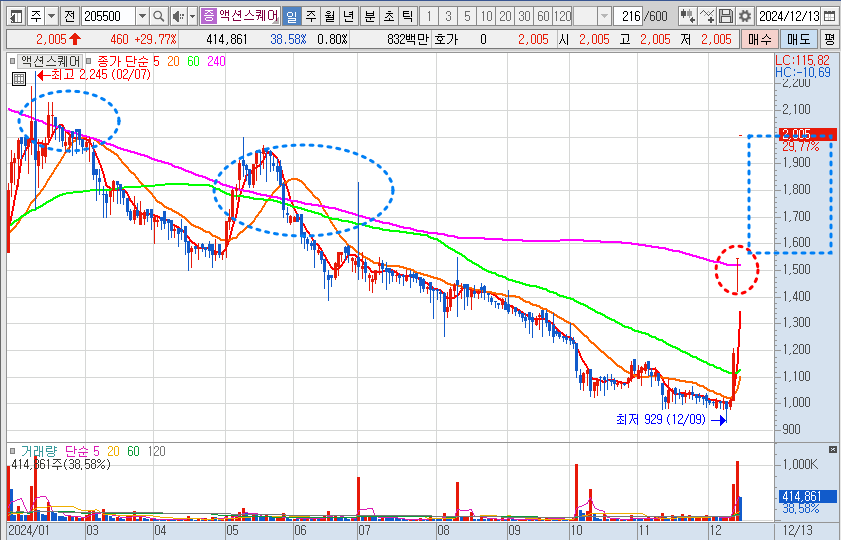Toggle the square before 거래량 legend
The width and height of the screenshot is (841, 540).
tap(12, 452)
